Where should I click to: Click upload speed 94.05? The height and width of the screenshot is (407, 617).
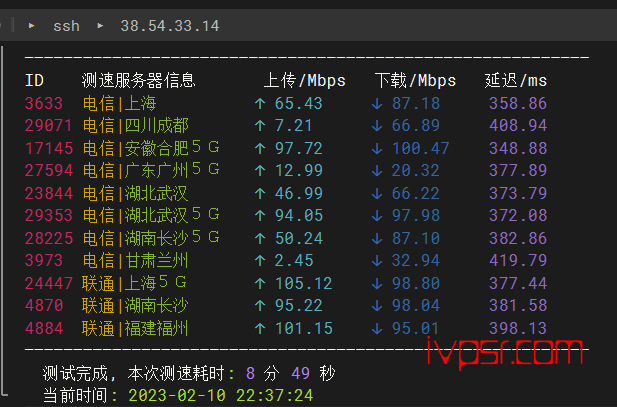point(298,215)
